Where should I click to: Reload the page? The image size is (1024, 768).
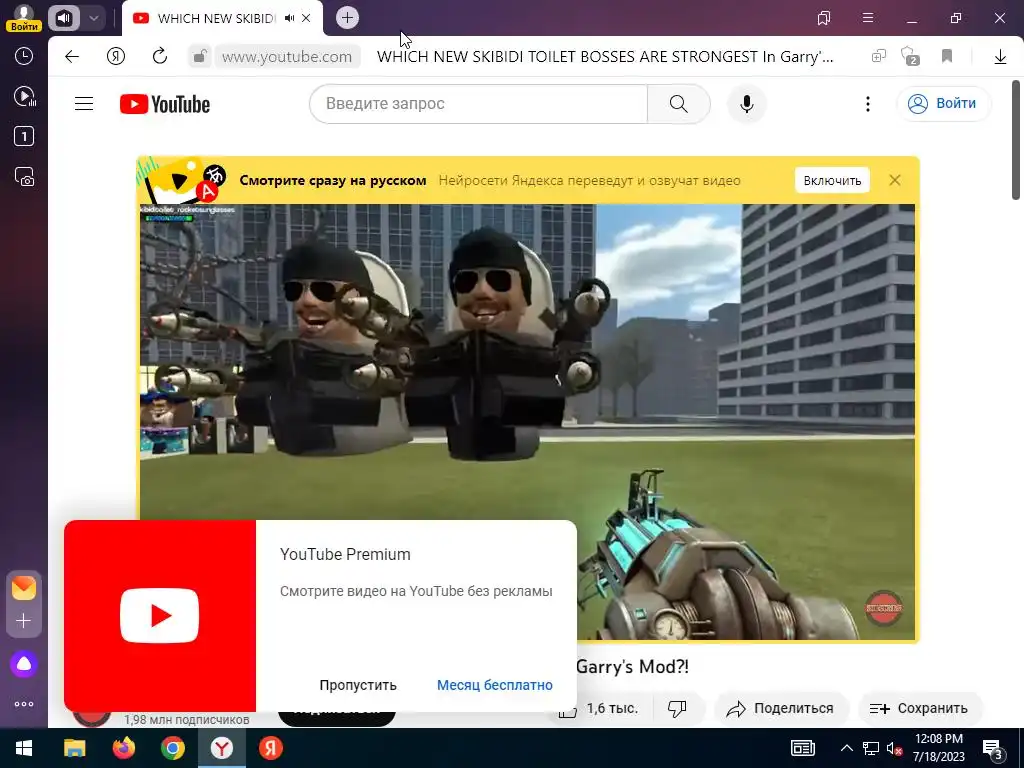coord(160,57)
